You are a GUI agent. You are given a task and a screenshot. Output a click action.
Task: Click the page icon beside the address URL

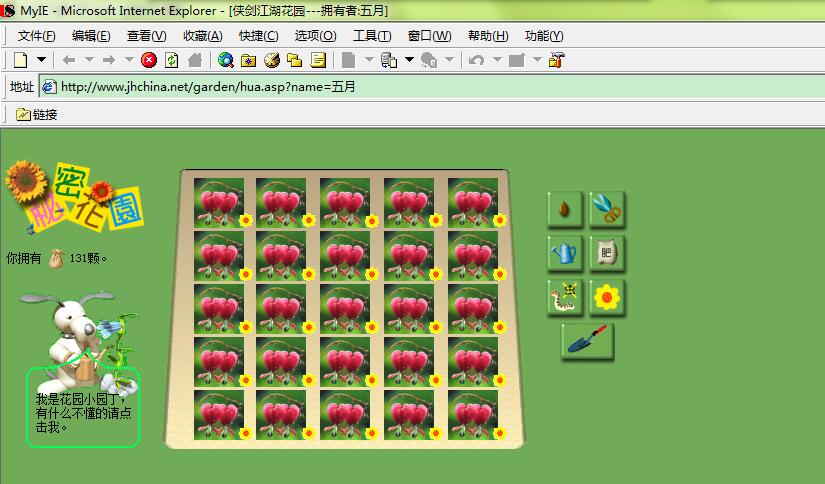49,87
